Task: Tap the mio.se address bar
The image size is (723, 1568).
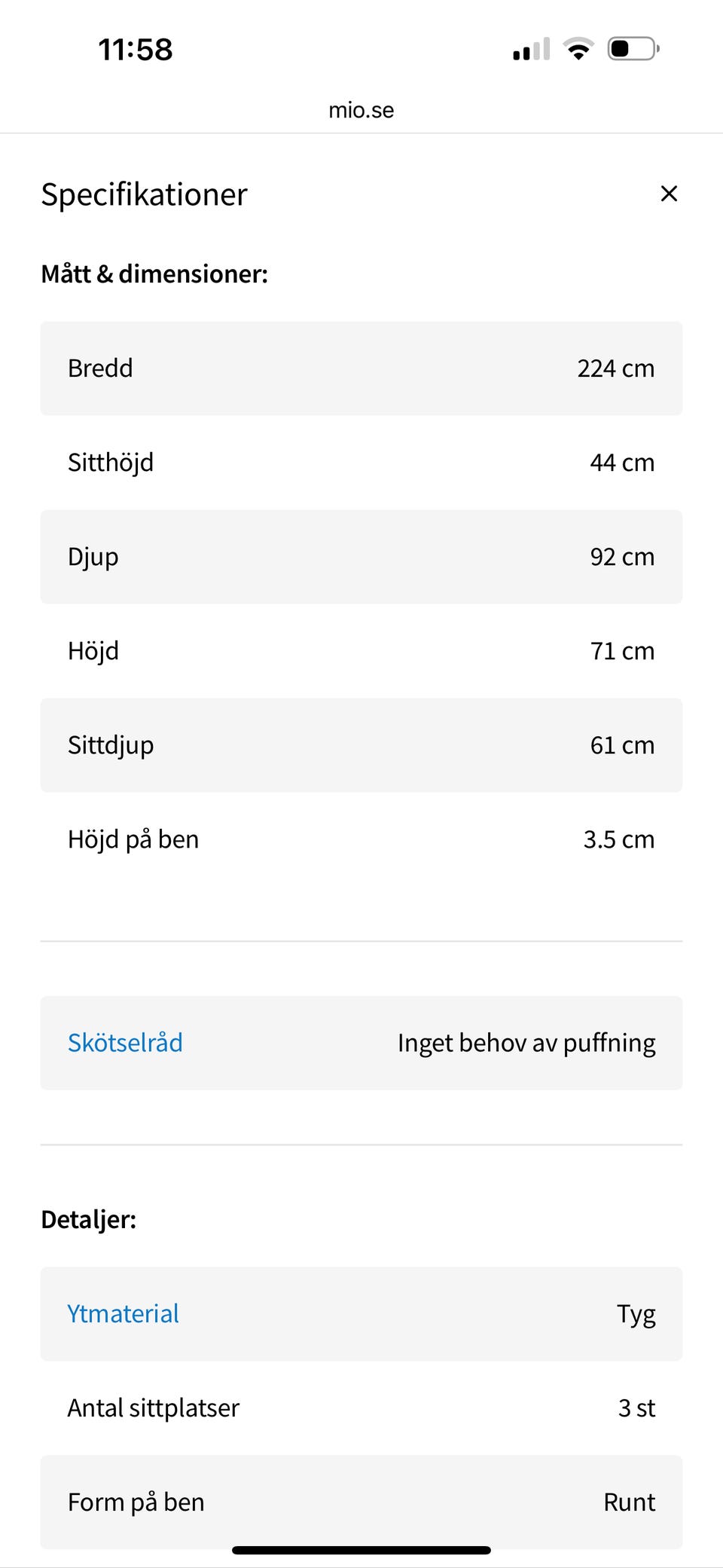Action: click(x=361, y=110)
